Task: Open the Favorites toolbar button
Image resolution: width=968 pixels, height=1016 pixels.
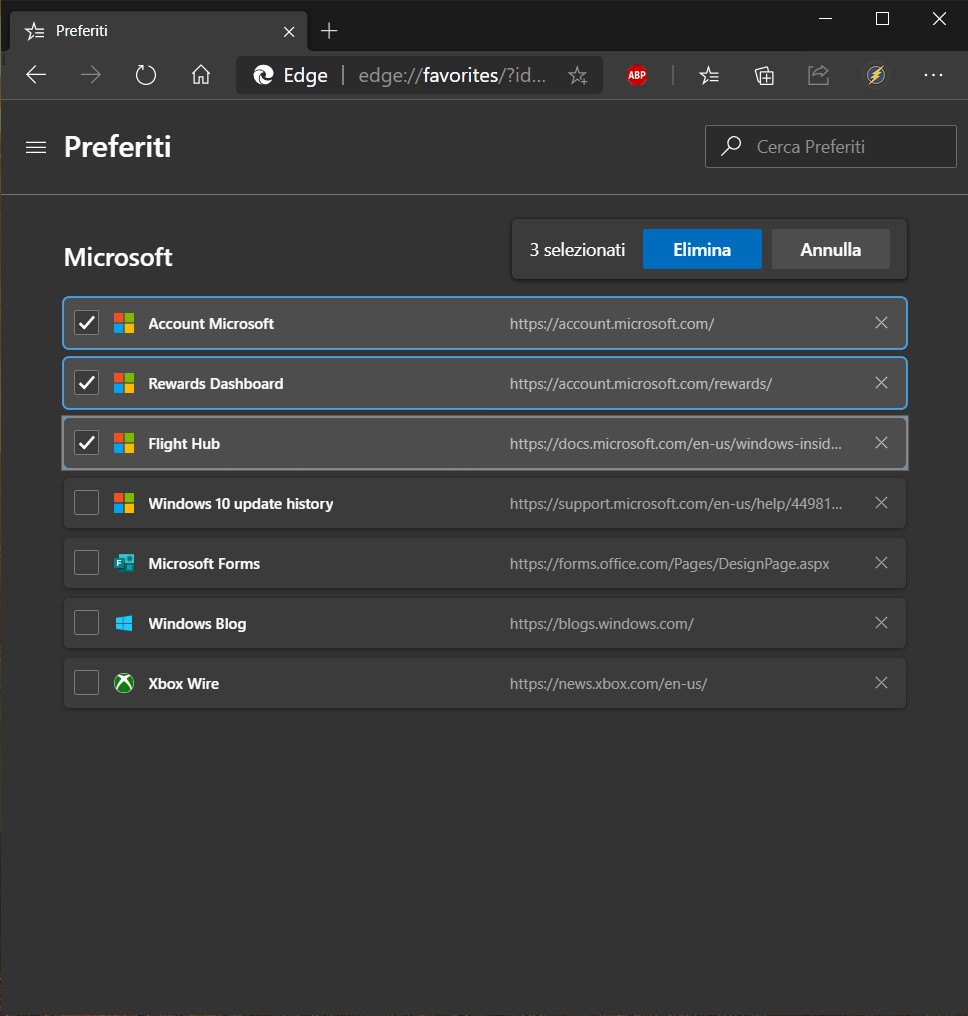Action: coord(709,76)
